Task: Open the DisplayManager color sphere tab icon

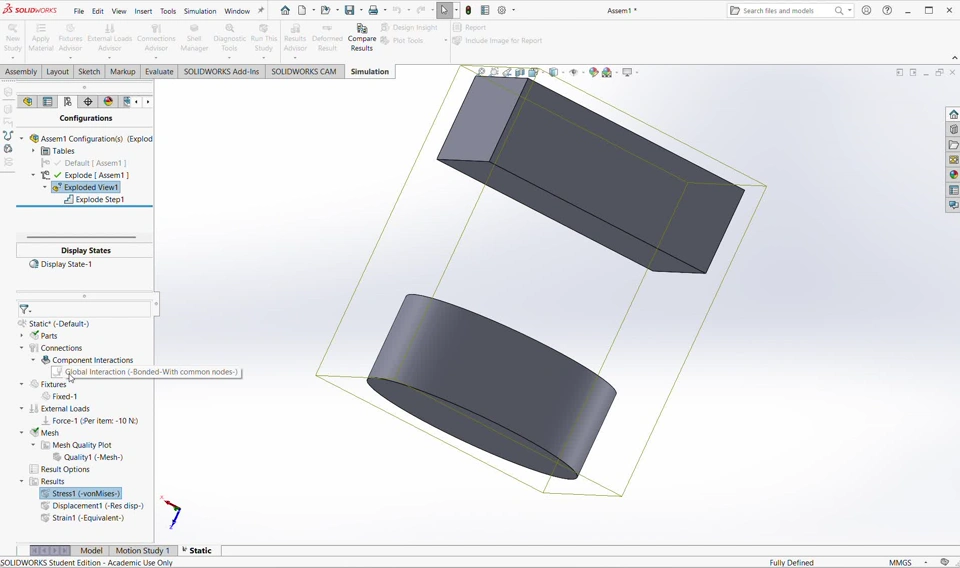Action: point(108,102)
